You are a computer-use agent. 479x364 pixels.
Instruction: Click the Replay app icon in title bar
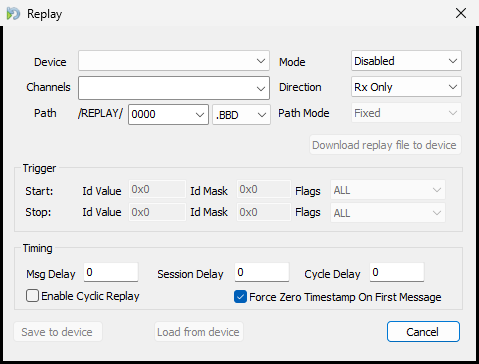pos(13,14)
